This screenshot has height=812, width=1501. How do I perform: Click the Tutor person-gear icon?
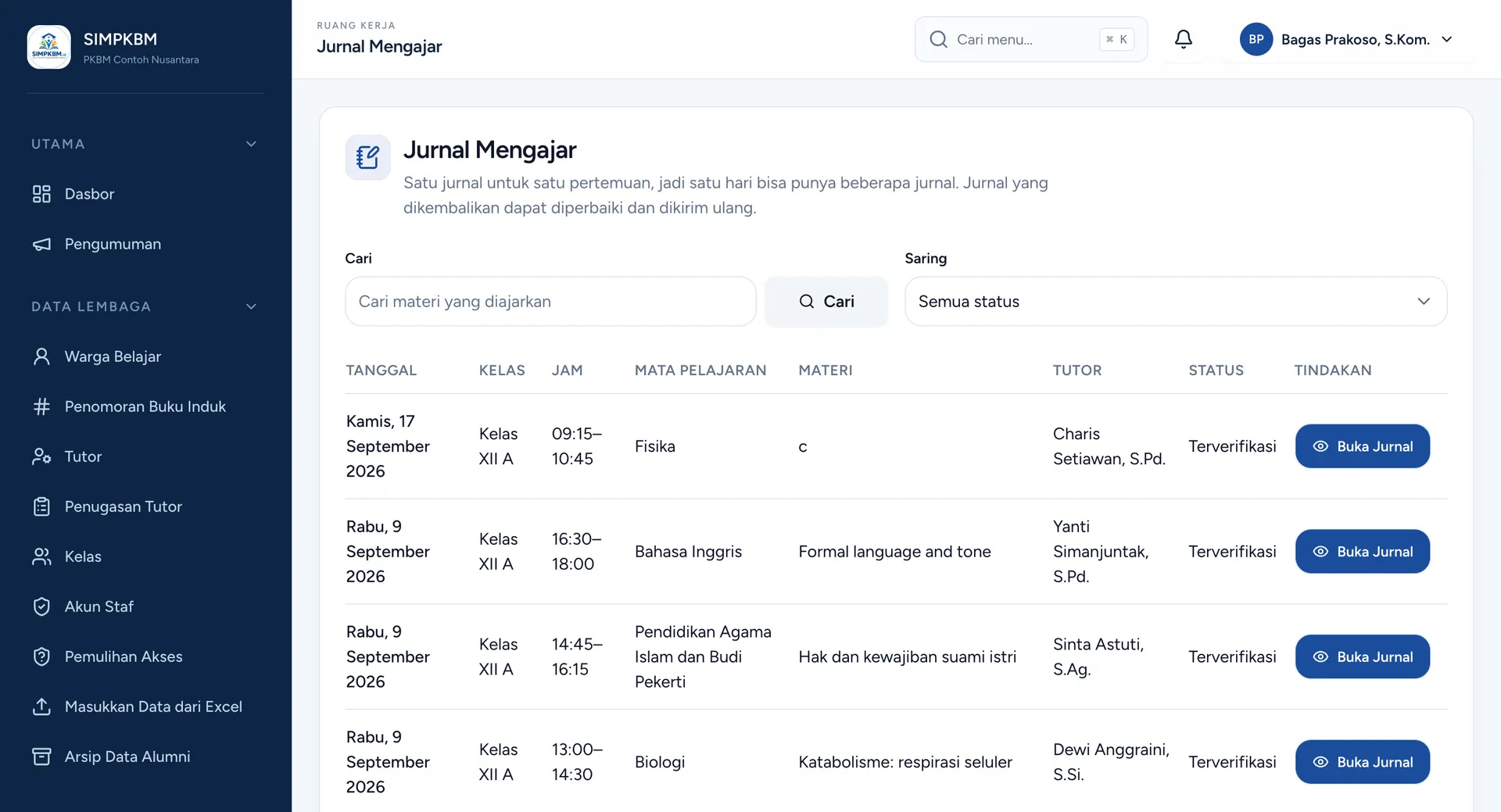point(41,456)
